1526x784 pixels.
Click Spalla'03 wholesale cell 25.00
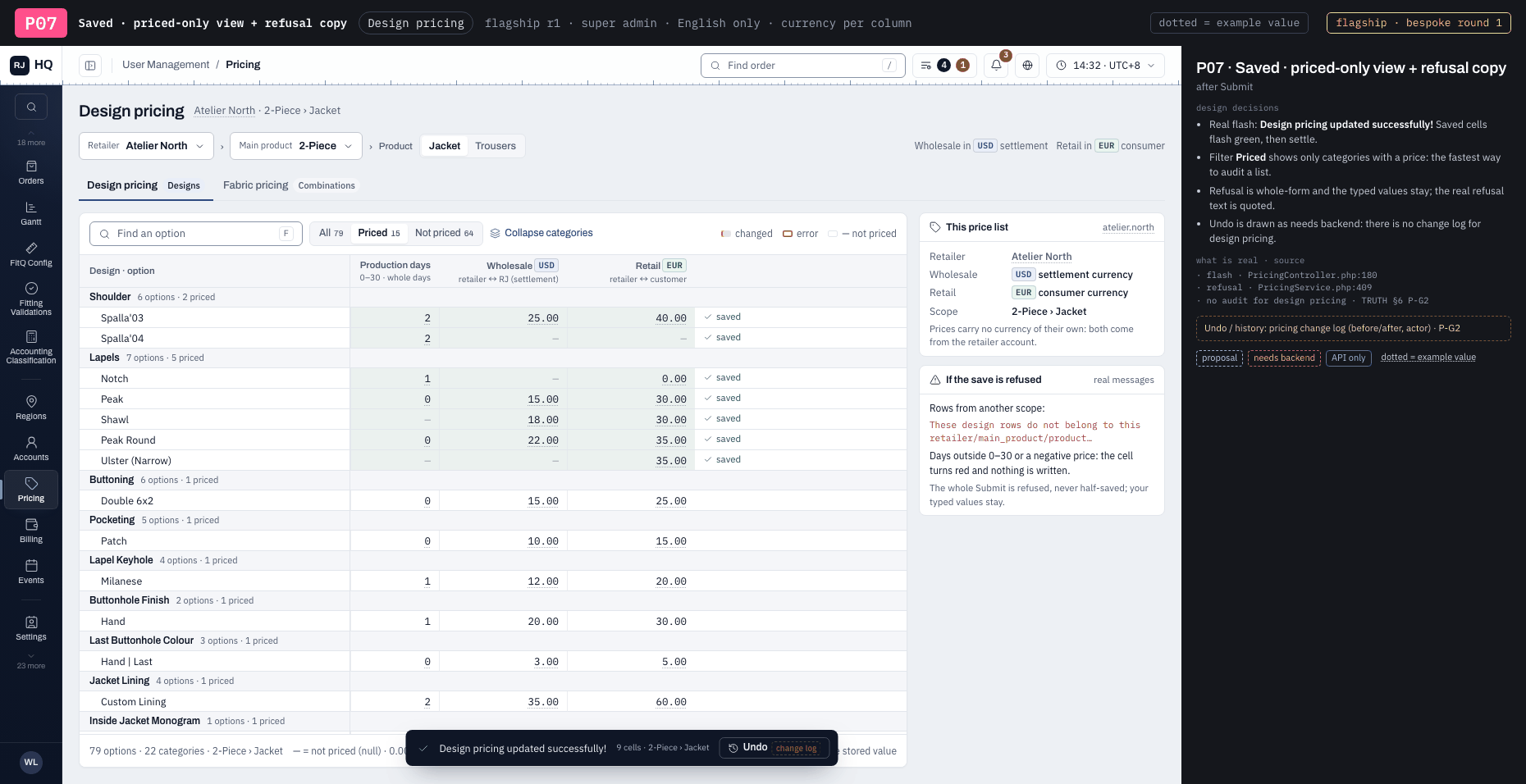tap(504, 317)
